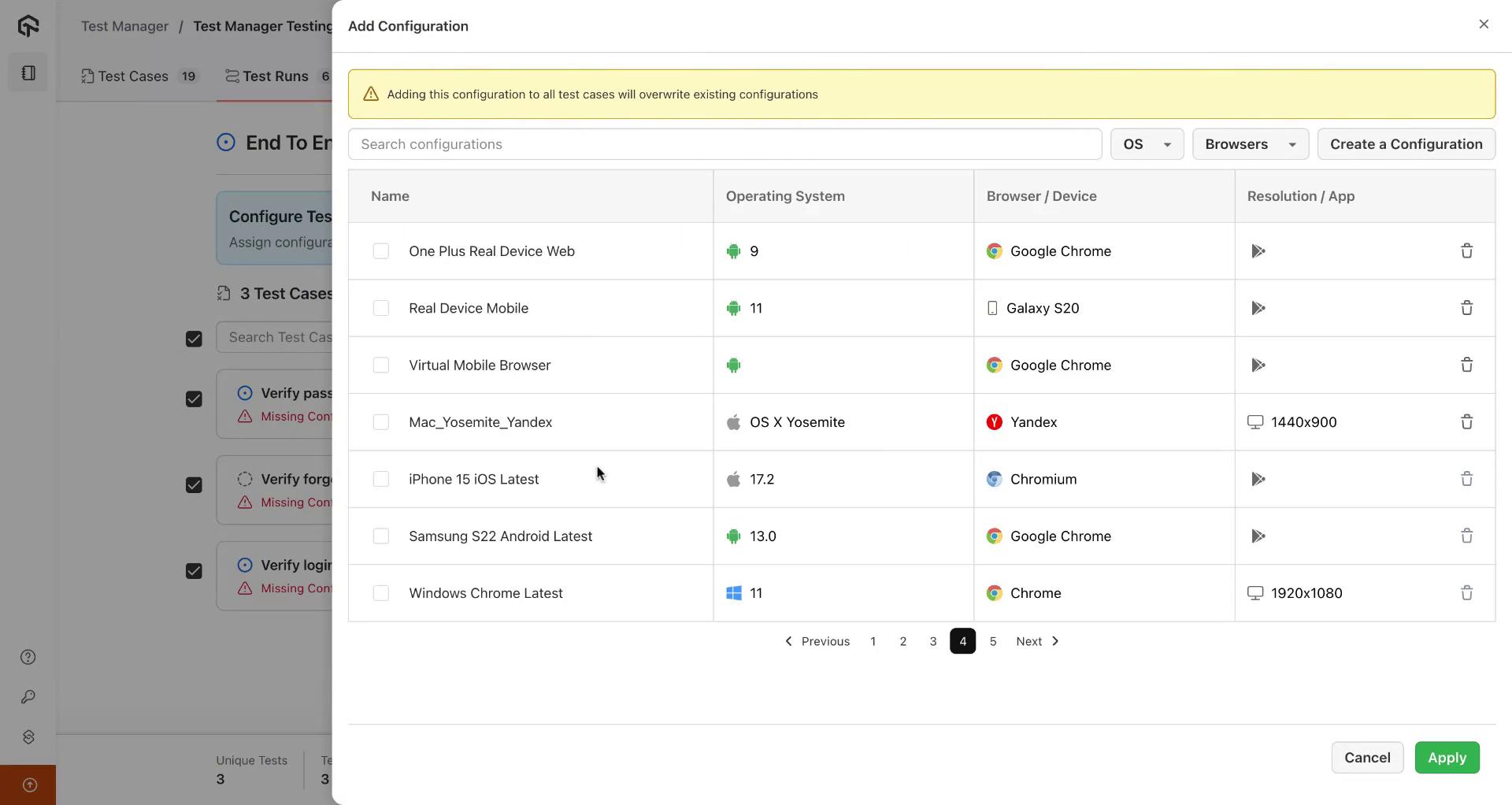Click the sidebar panel toggle icon
Screen dimensions: 1512x805
[28, 73]
